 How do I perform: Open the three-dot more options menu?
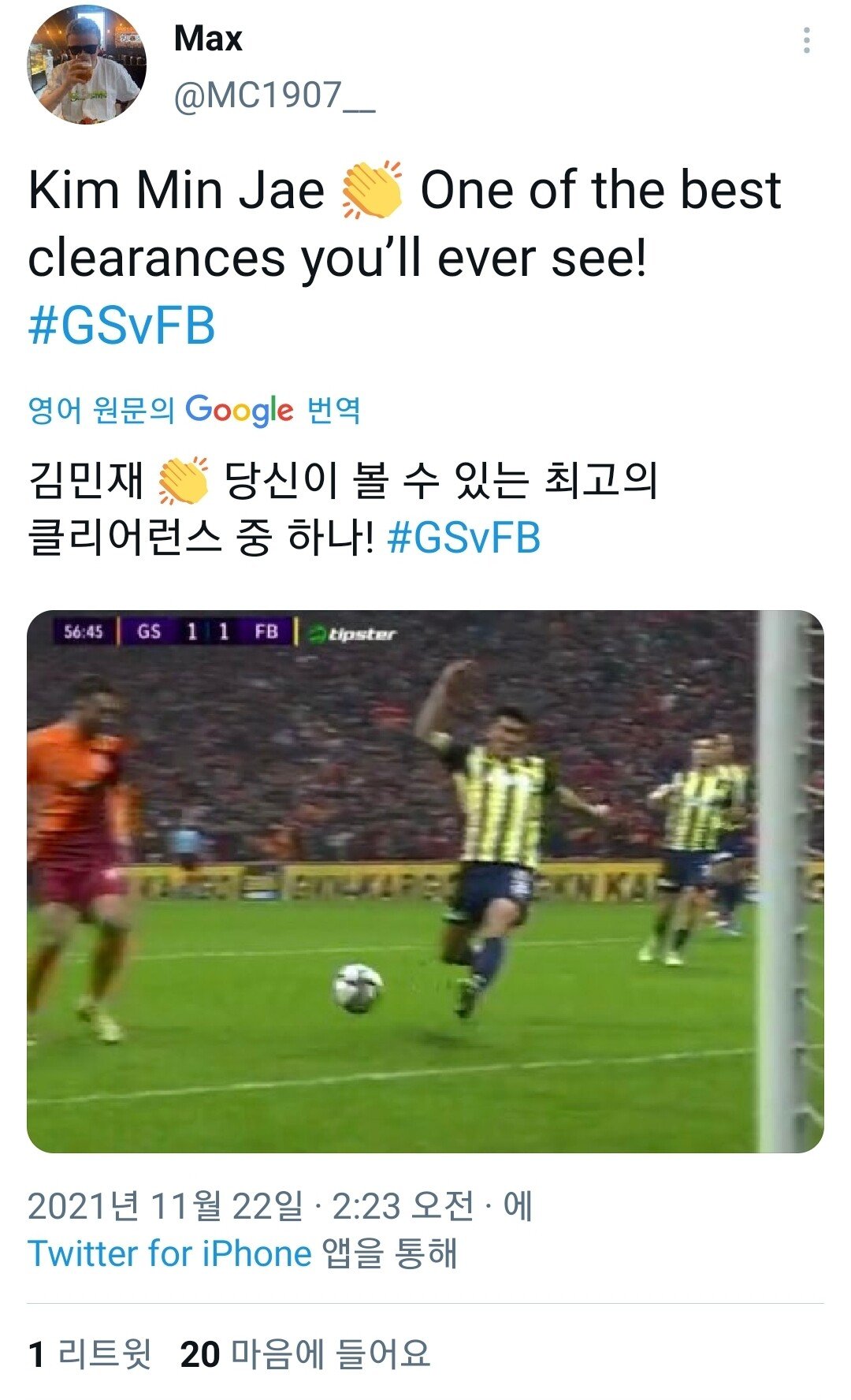click(806, 40)
